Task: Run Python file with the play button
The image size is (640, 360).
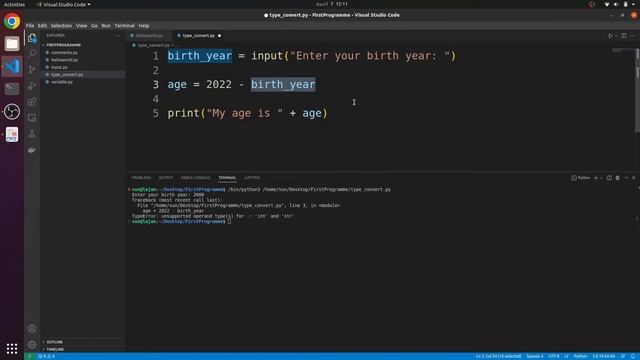Action: (610, 36)
